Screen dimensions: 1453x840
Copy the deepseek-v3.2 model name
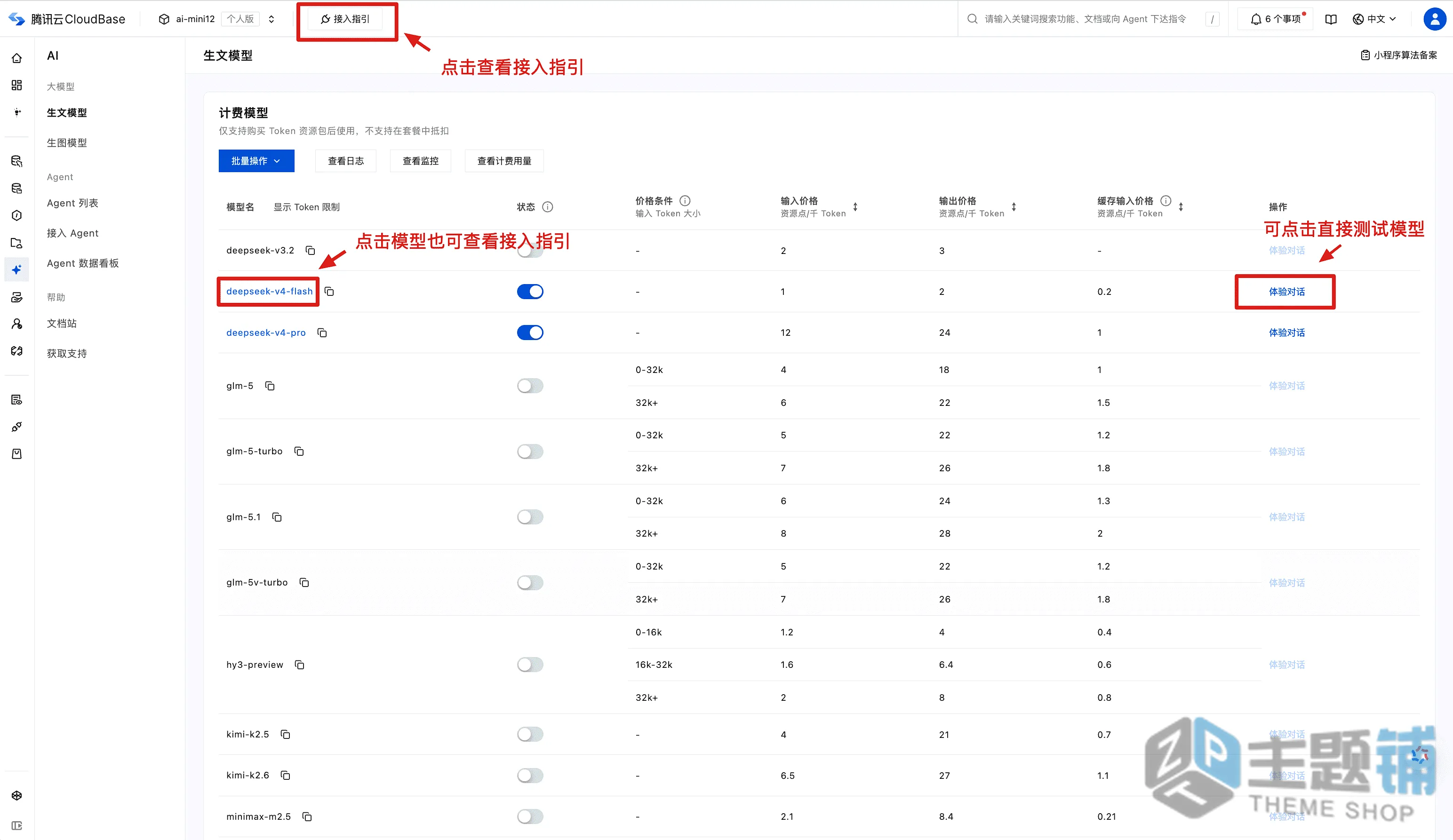(x=310, y=250)
